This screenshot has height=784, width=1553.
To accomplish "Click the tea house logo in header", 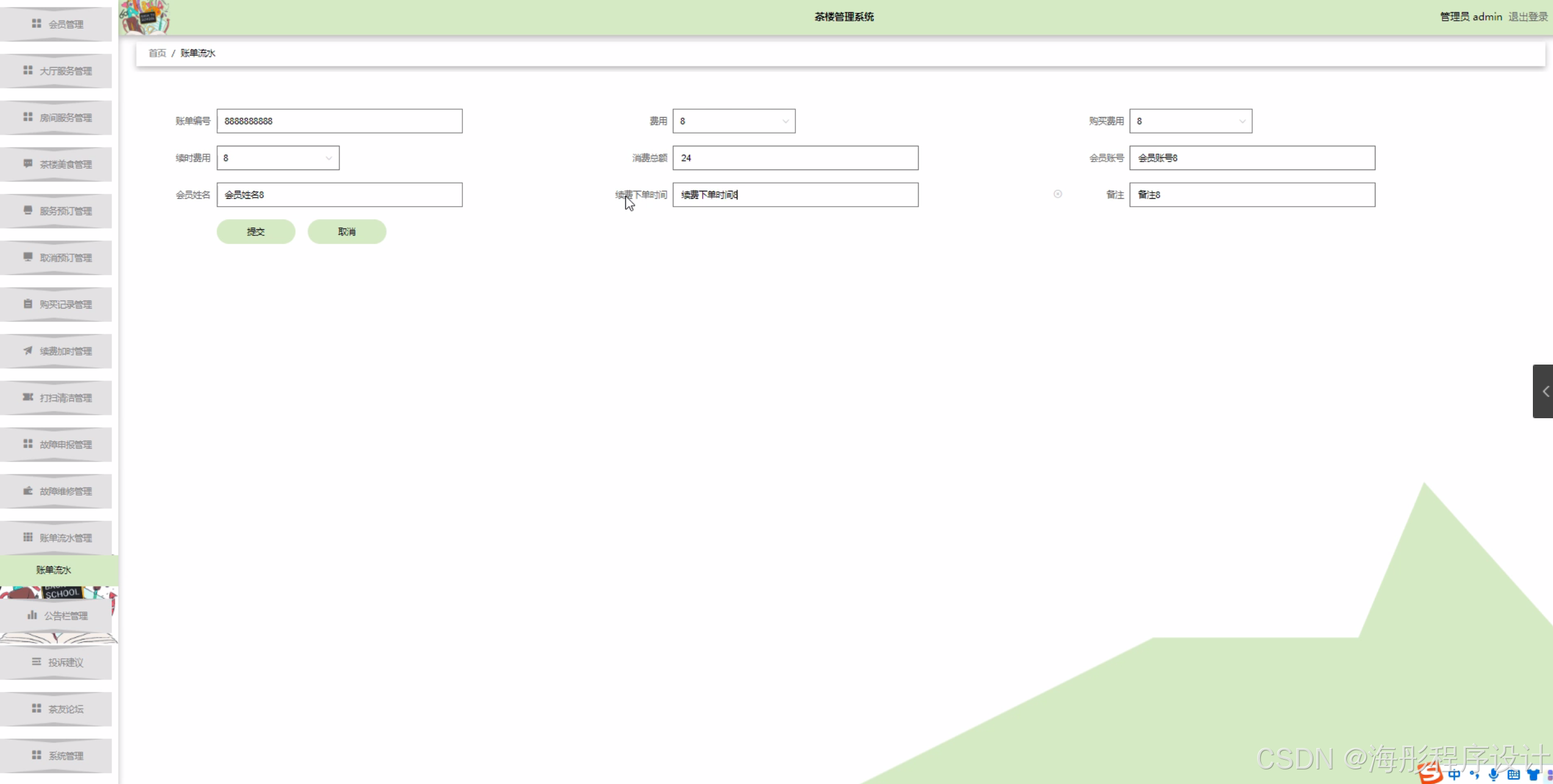I will [x=145, y=17].
